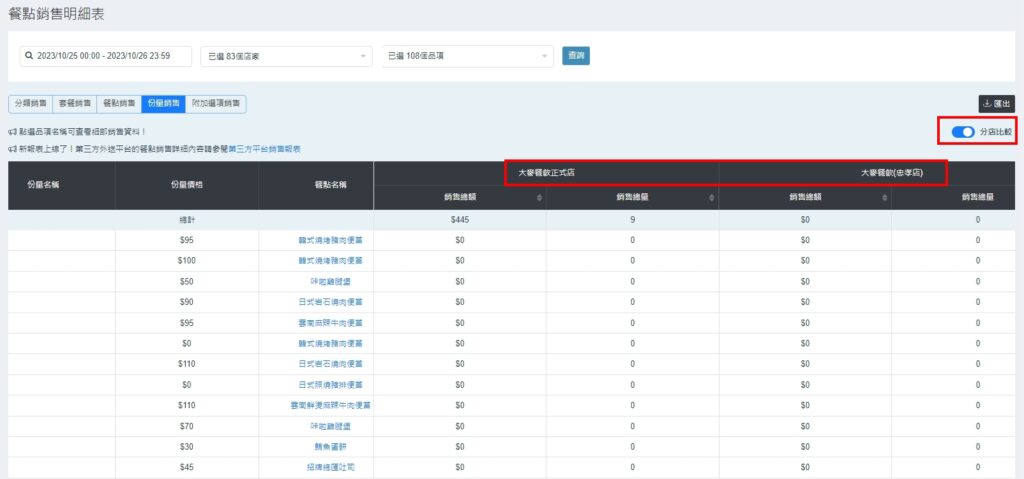The height and width of the screenshot is (479, 1024).
Task: Open the 已選 83個店家 store dropdown
Action: [285, 56]
